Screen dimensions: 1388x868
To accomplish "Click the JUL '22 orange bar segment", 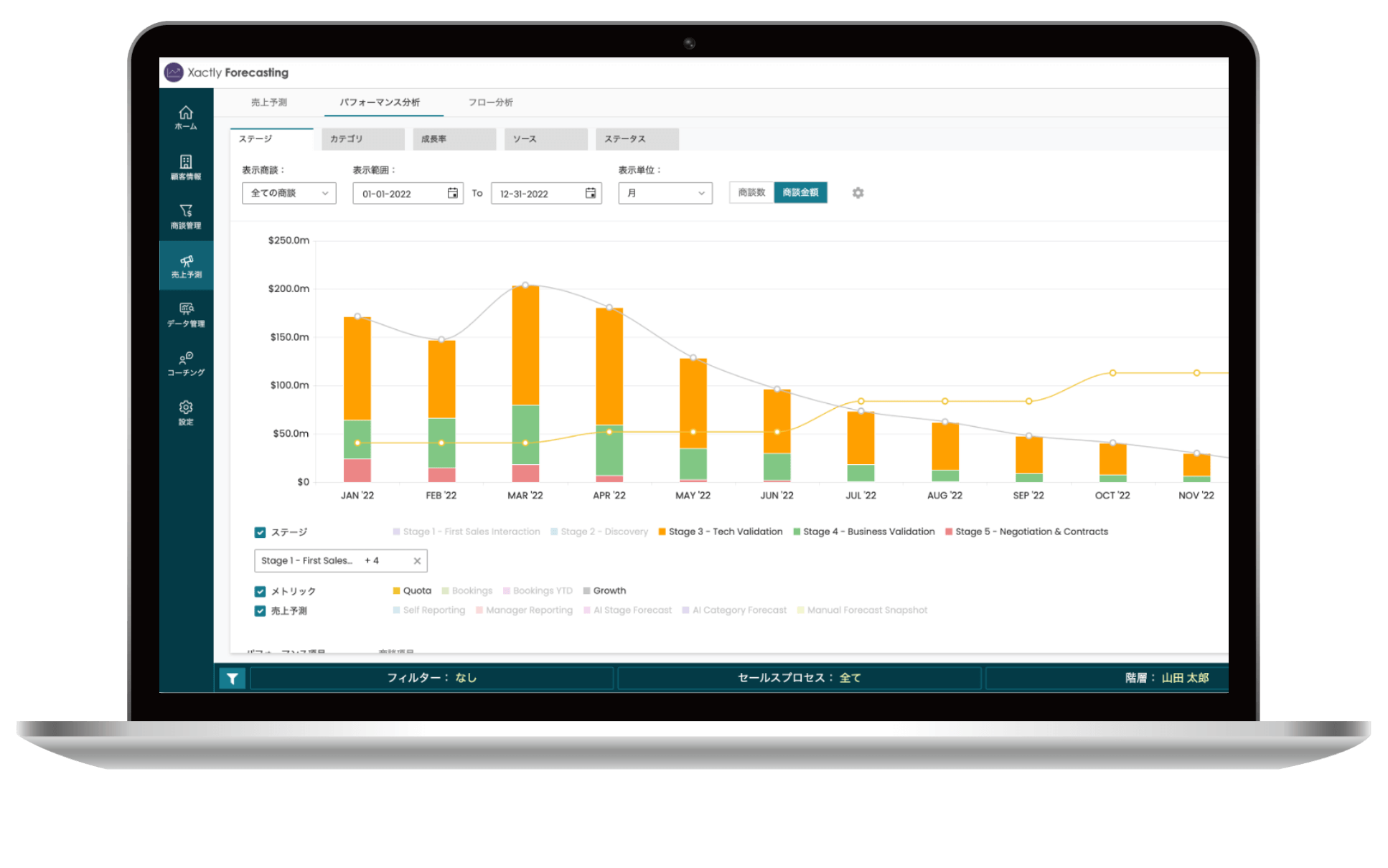I will tap(861, 438).
